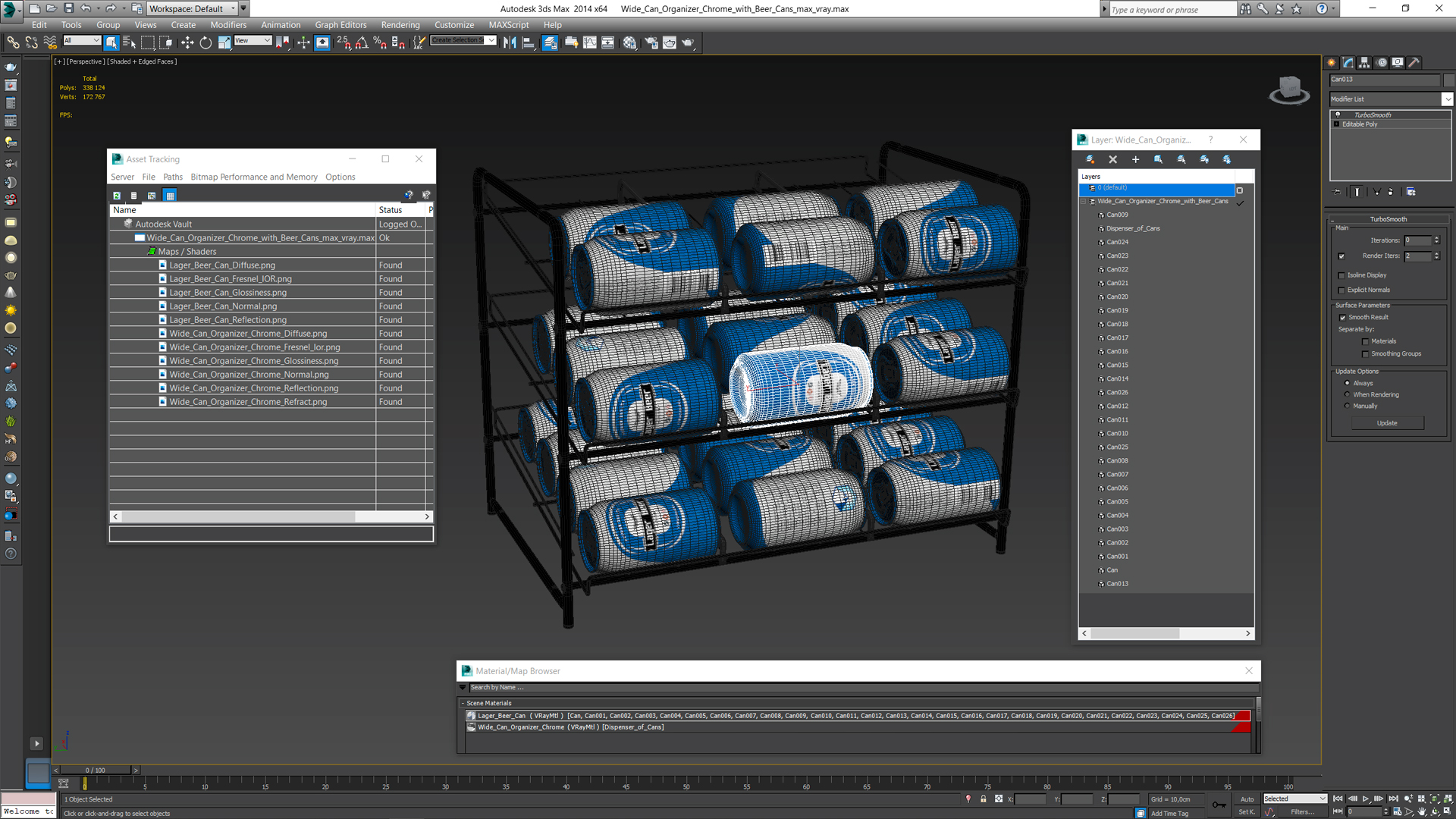Open Paths menu in Asset Tracking
Viewport: 1456px width, 819px height.
point(173,177)
